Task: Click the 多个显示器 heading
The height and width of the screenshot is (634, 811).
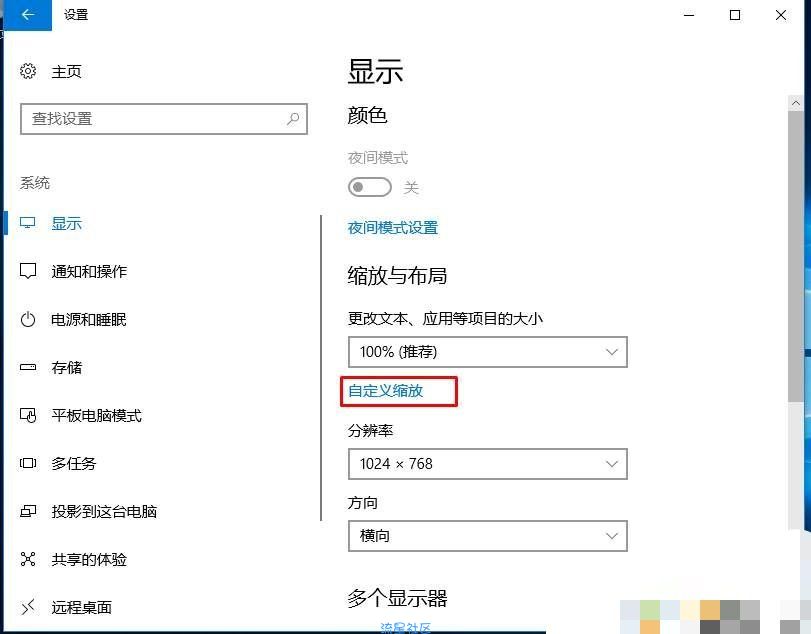Action: point(397,598)
